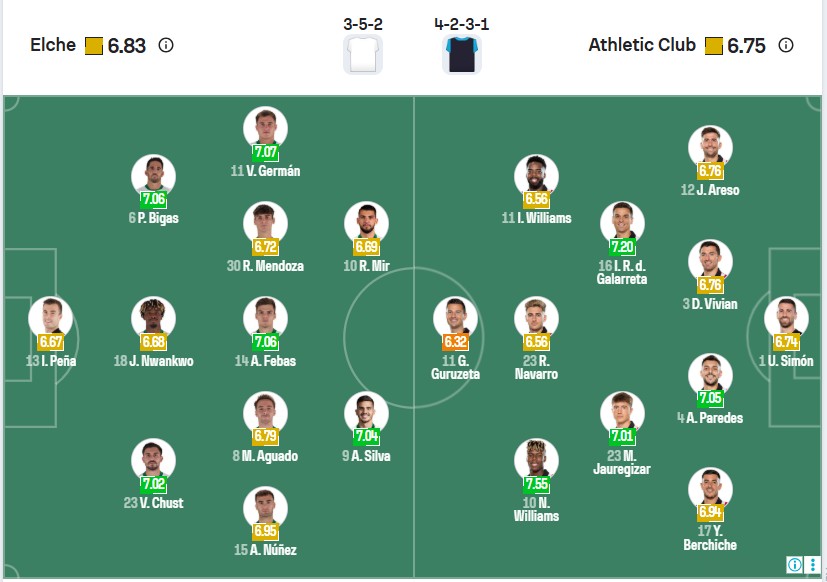The width and height of the screenshot is (827, 582).
Task: Click the 7.55 rating badge of N. Williams
Action: point(537,483)
